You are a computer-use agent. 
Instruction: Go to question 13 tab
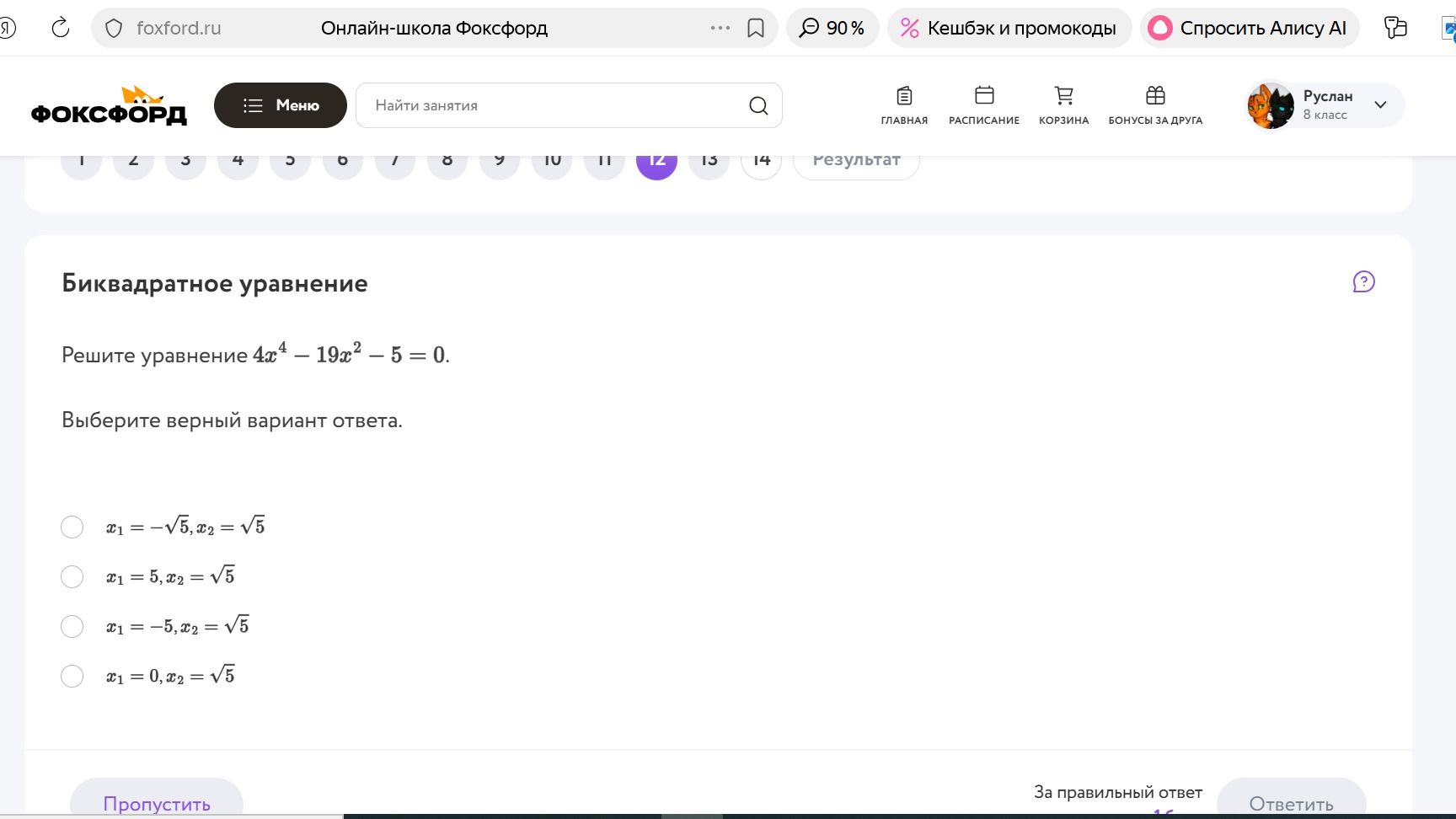[709, 159]
